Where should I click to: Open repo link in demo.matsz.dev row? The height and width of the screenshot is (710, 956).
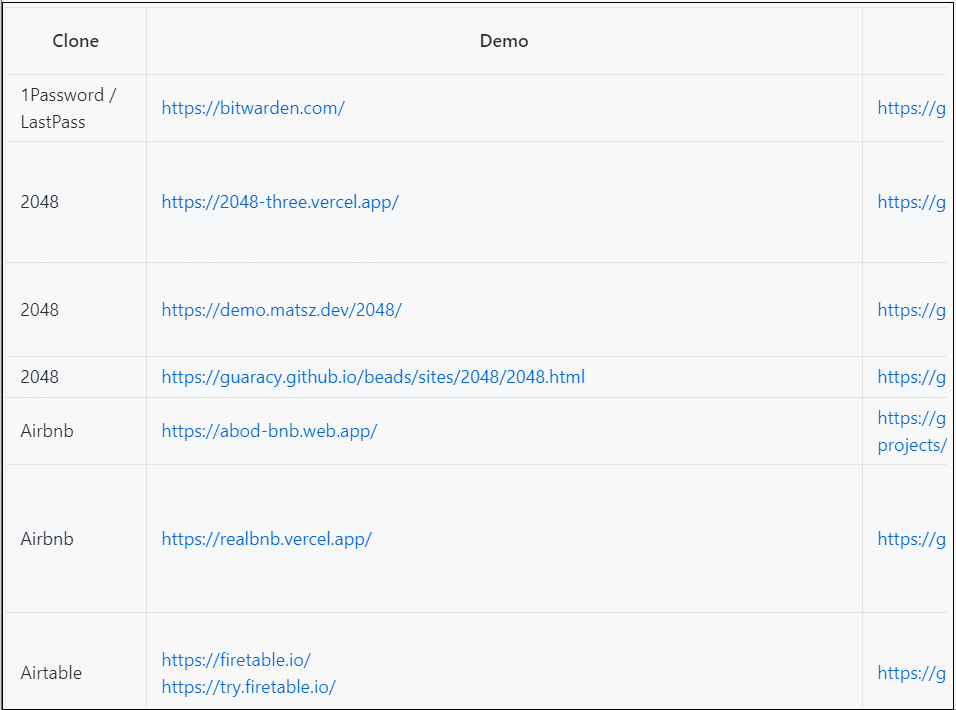coord(911,310)
